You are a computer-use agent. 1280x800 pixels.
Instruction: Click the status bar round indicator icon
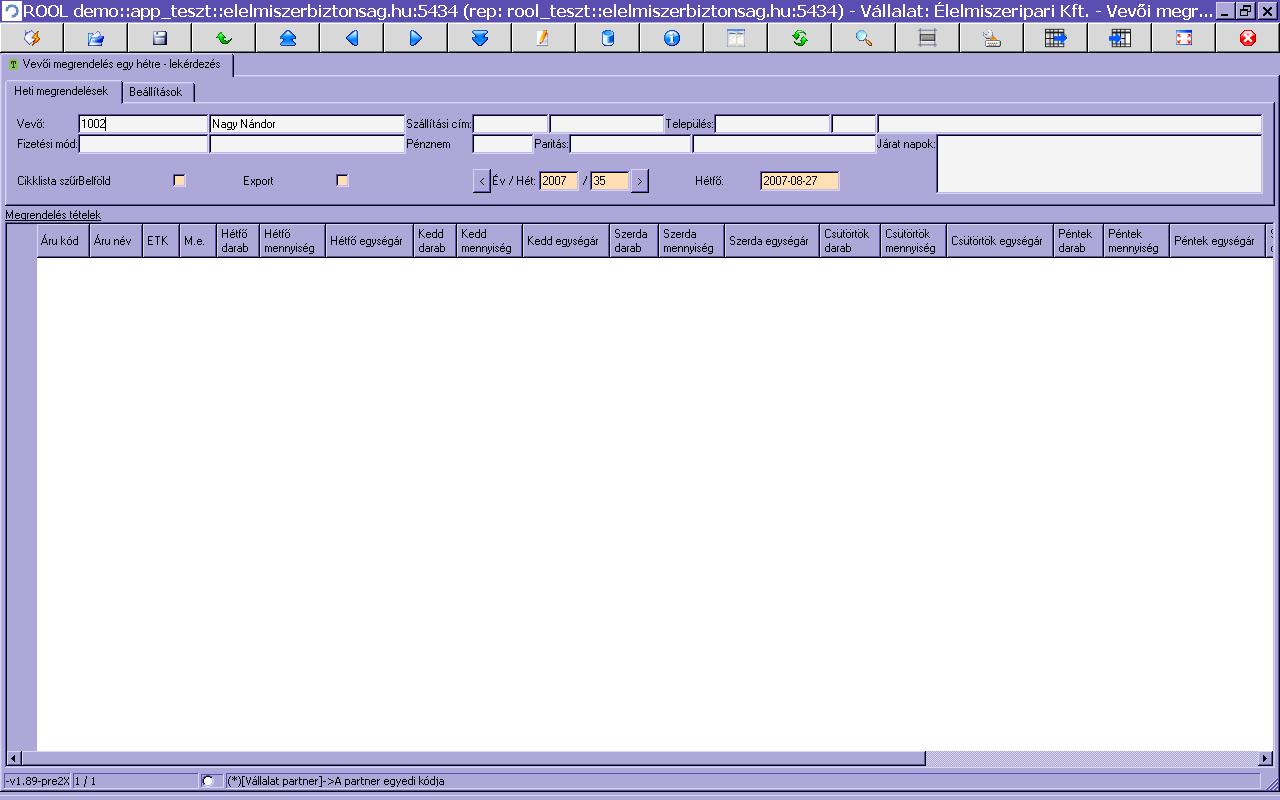click(x=208, y=781)
